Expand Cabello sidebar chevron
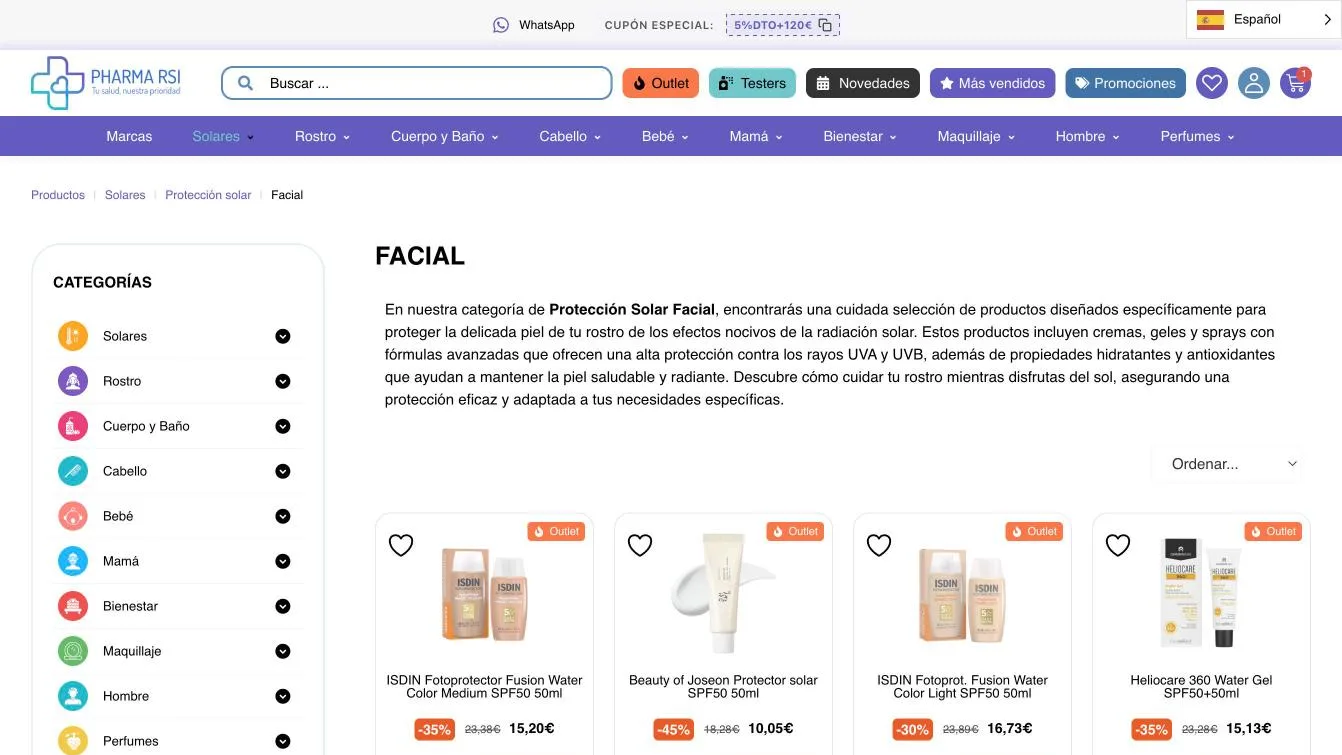 [283, 471]
